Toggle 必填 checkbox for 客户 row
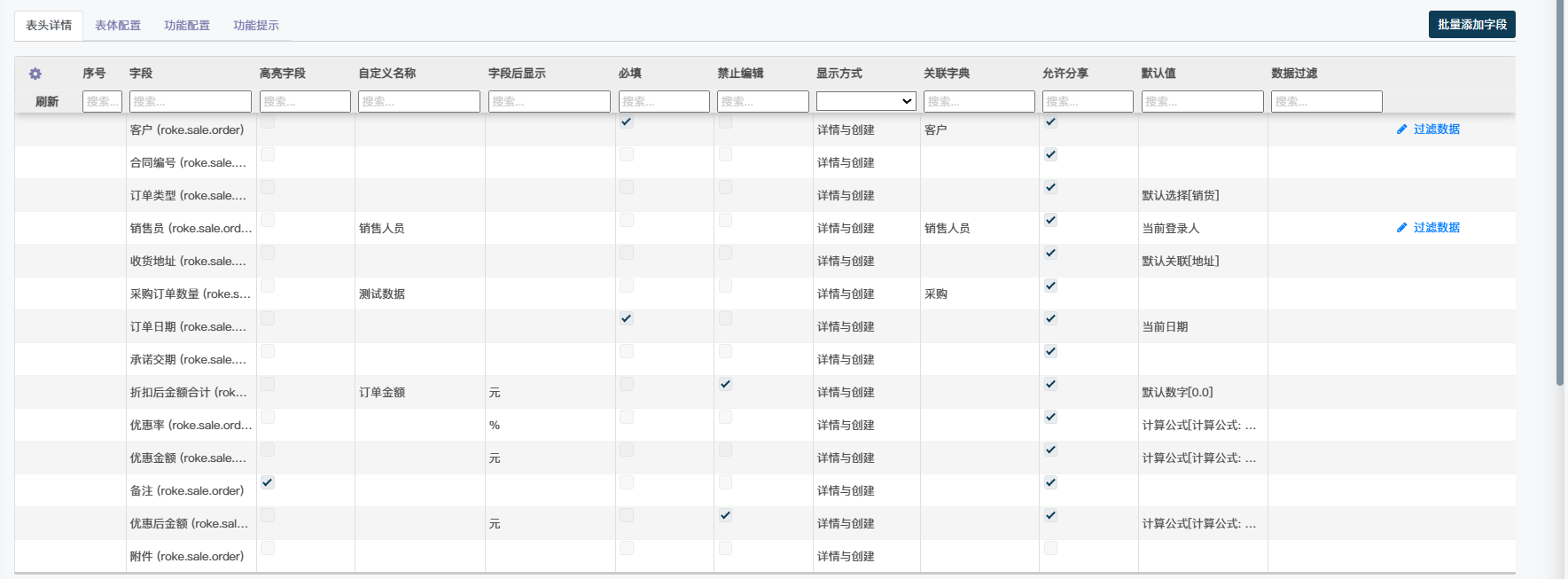Image resolution: width=1568 pixels, height=579 pixels. point(627,121)
